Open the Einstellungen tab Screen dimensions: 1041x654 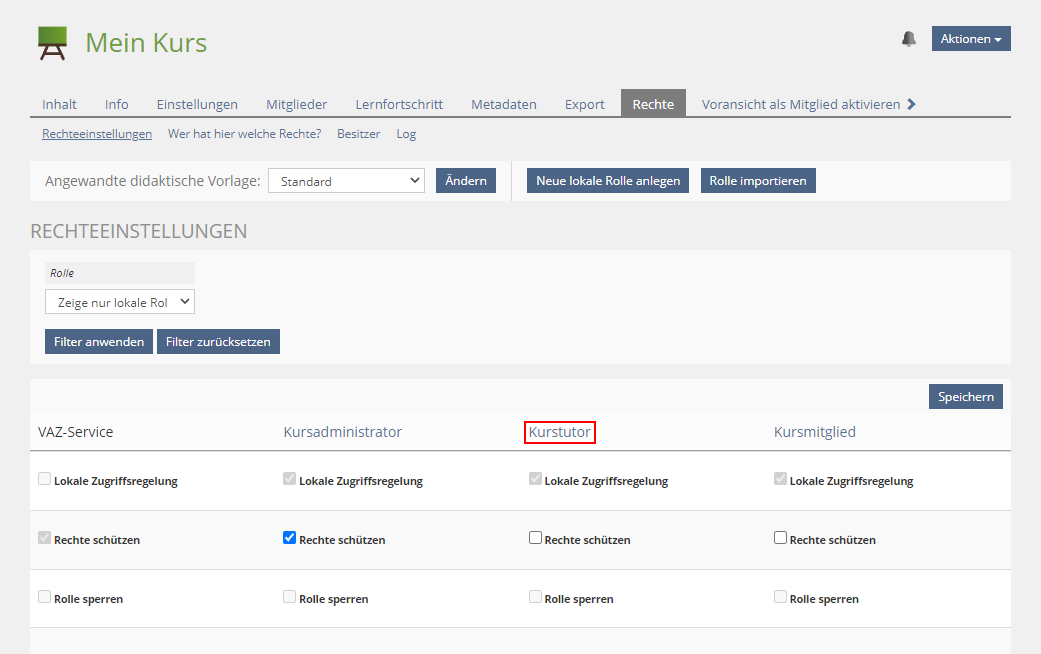(197, 104)
